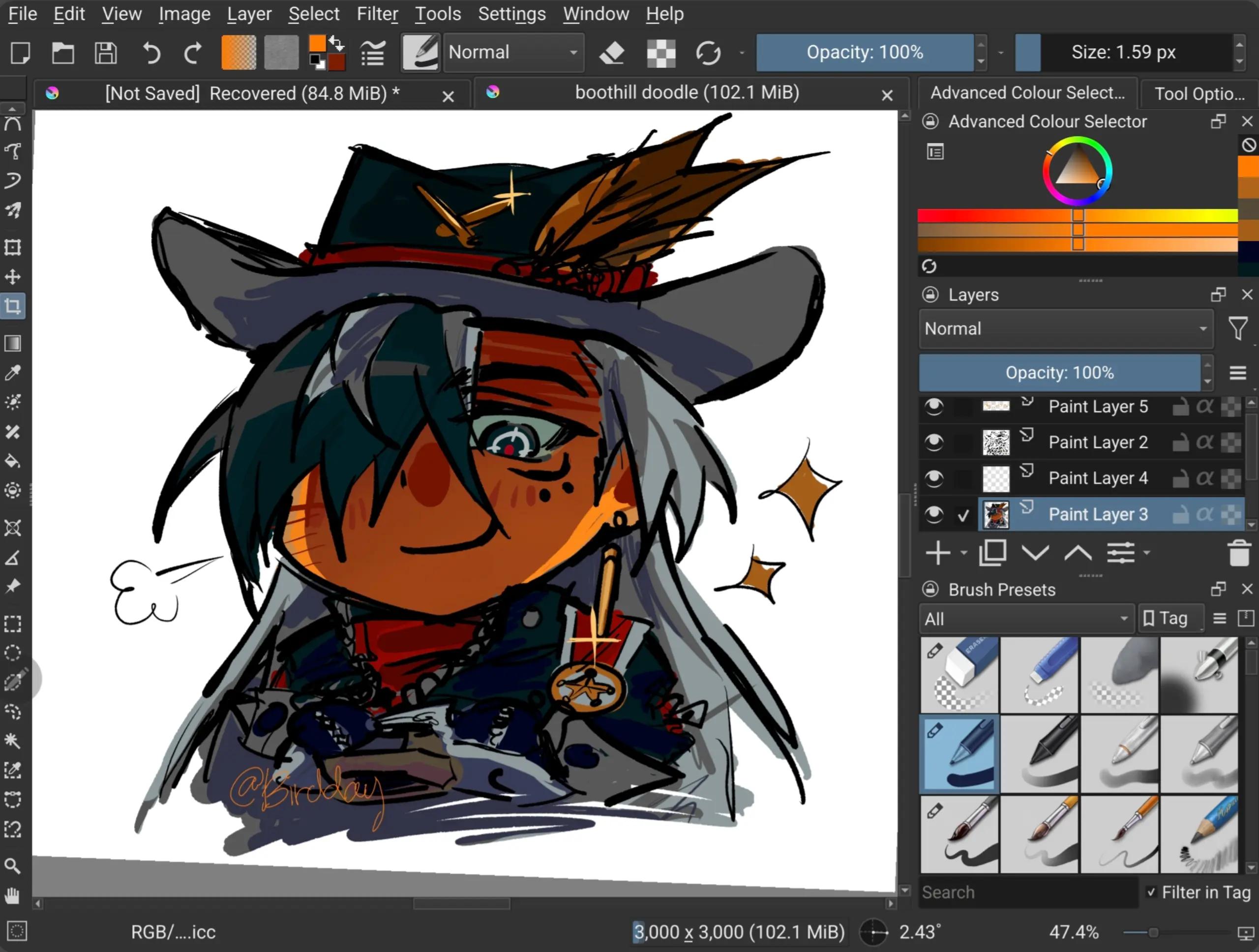Open Brush Presets view options menu
The height and width of the screenshot is (952, 1259).
tap(1219, 619)
